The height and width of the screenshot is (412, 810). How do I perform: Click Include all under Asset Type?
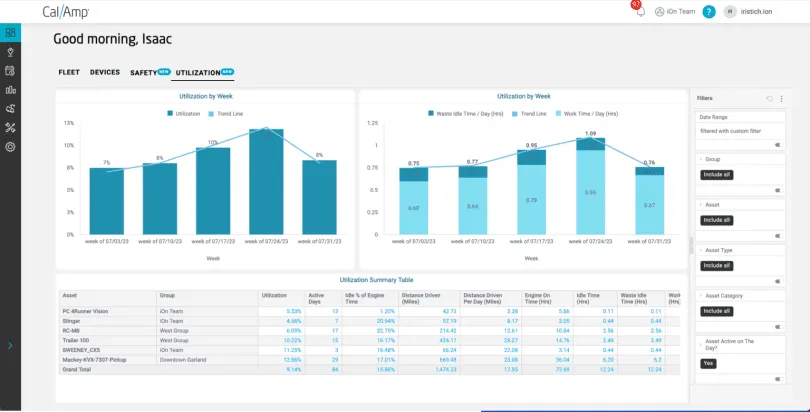[717, 266]
